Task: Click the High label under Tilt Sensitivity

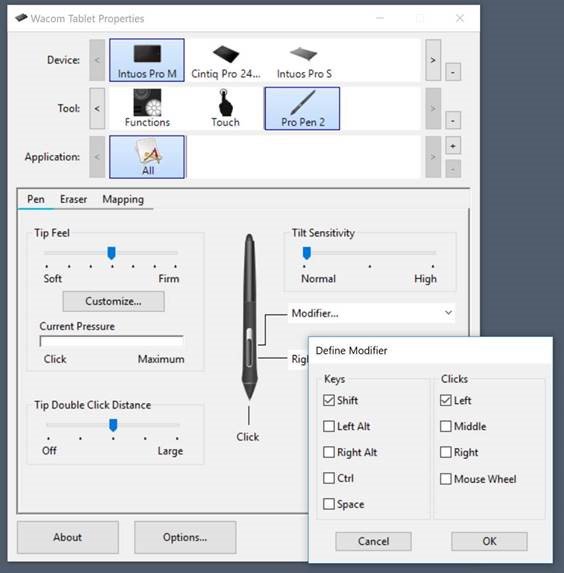Action: coord(425,279)
